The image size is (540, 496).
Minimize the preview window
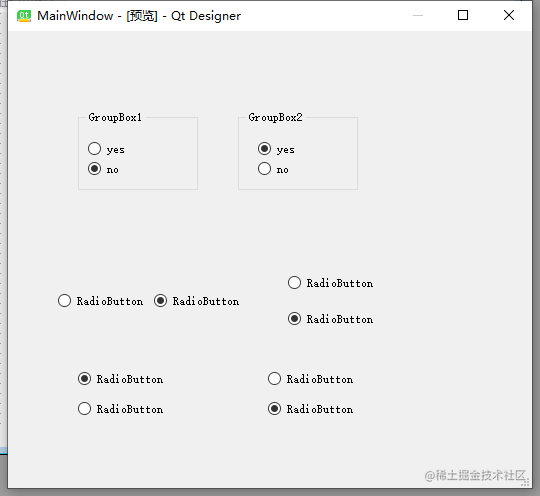click(418, 16)
